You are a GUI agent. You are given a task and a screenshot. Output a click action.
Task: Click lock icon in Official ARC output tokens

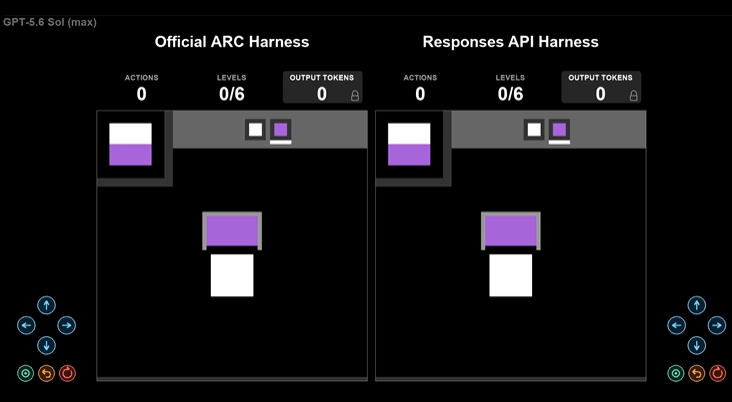pyautogui.click(x=355, y=96)
